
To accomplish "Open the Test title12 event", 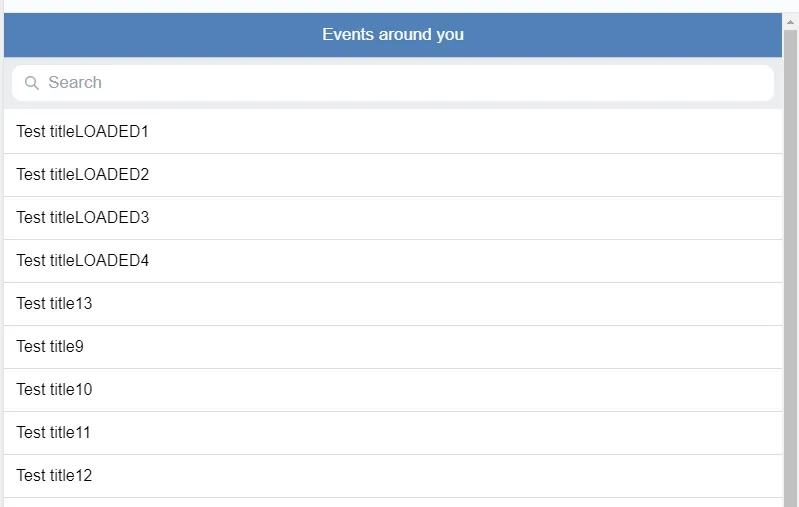I will (x=54, y=475).
